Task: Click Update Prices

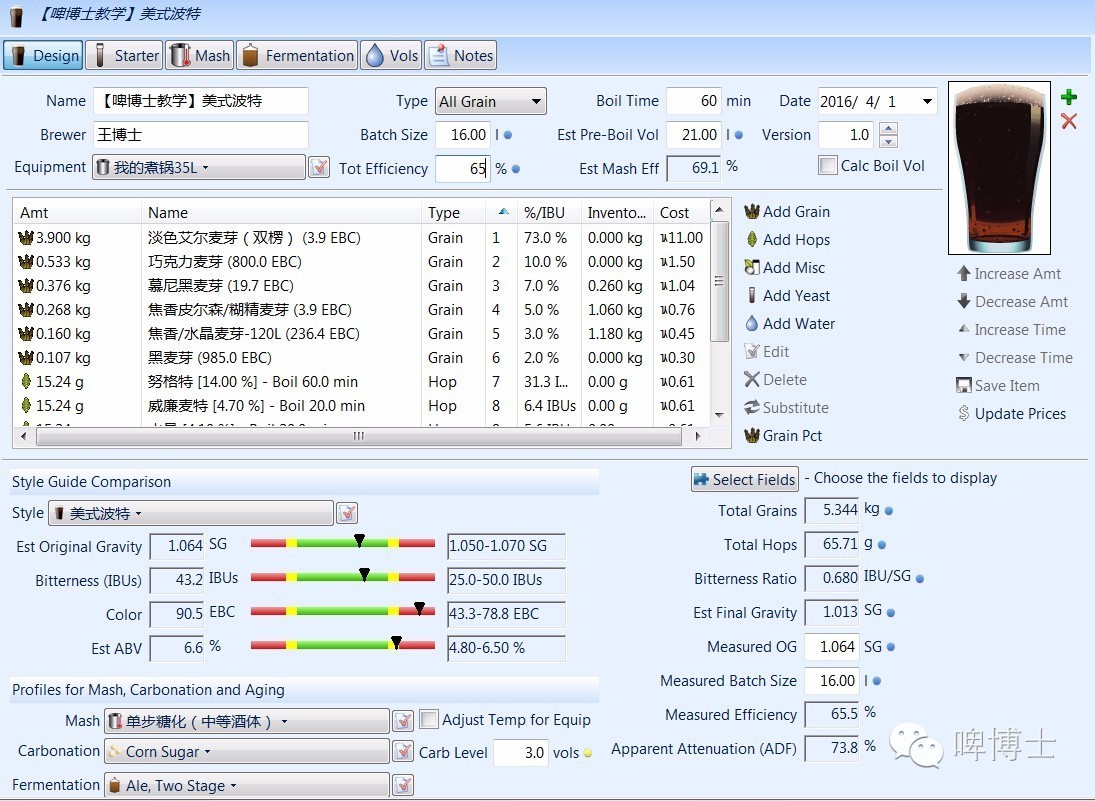Action: coord(1011,414)
